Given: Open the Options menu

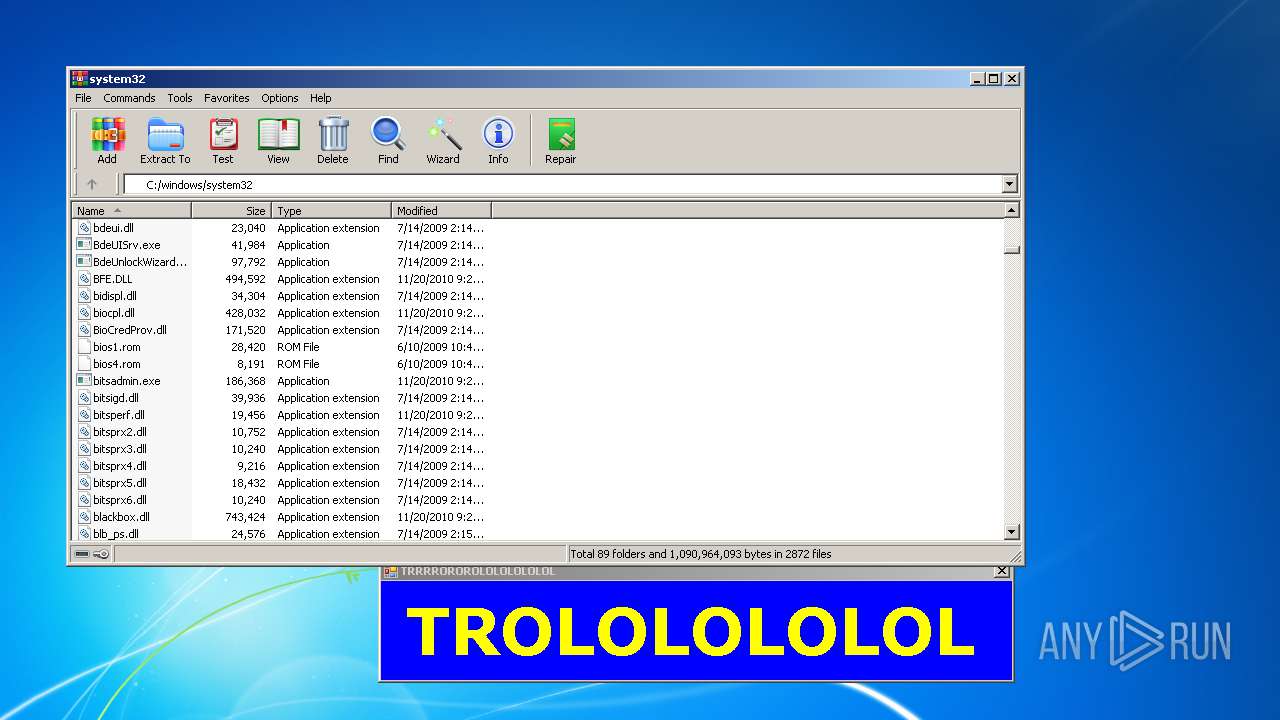Looking at the screenshot, I should click(280, 98).
